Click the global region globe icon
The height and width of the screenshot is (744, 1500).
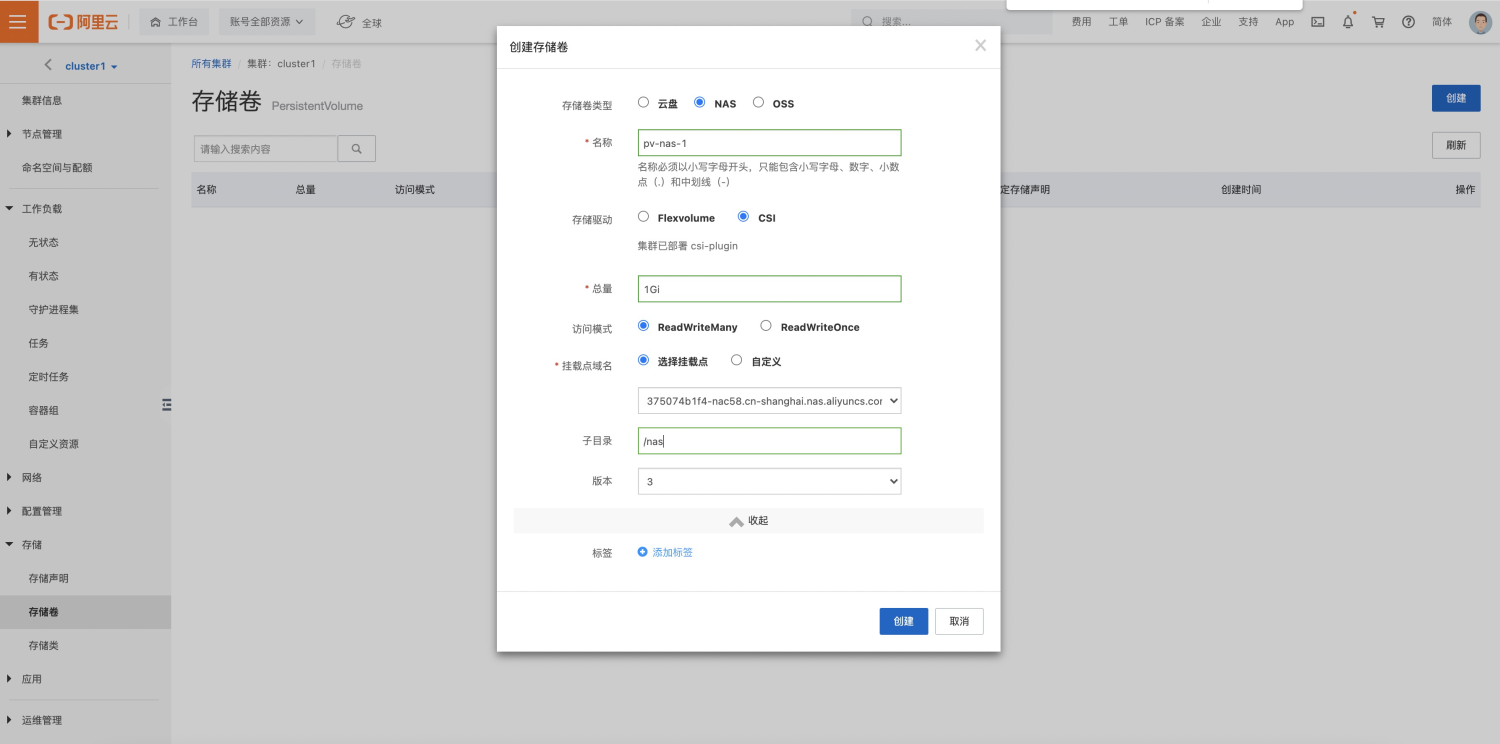345,21
